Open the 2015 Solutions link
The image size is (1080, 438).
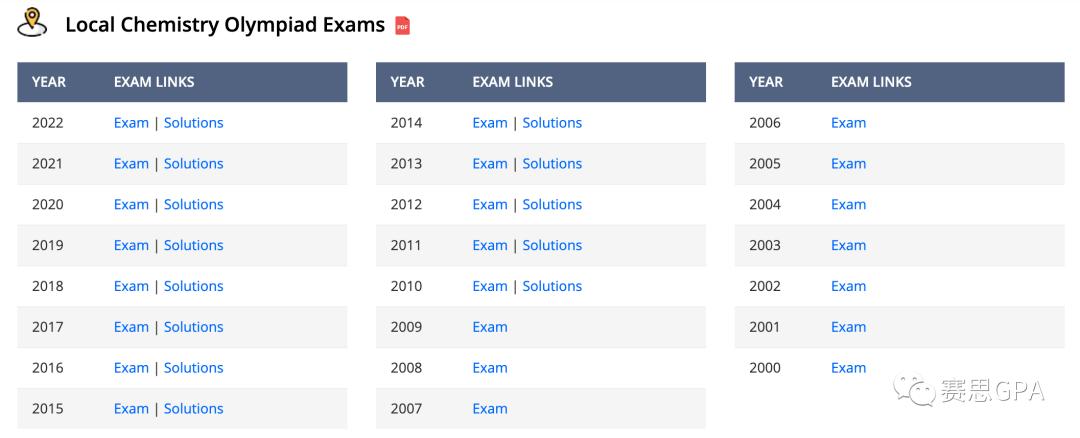193,409
